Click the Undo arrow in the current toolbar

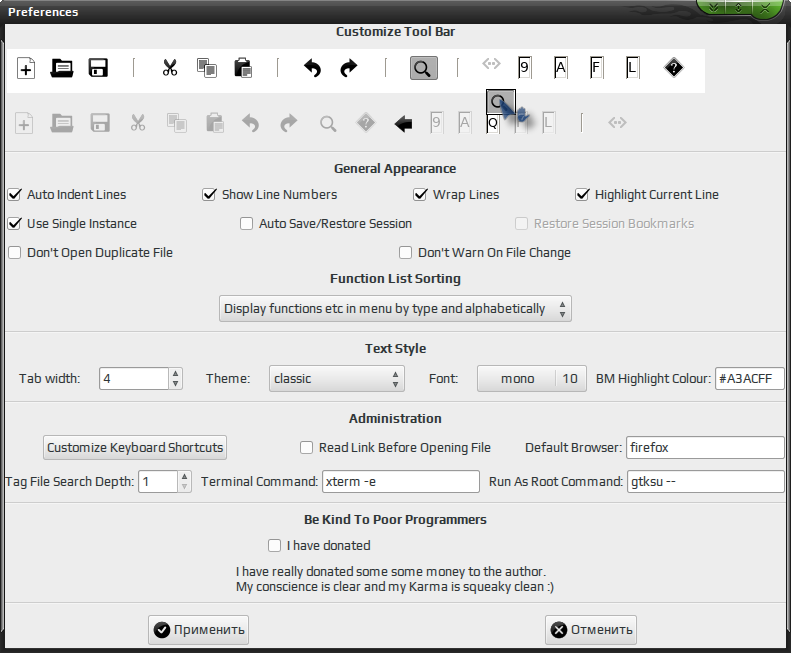coord(312,68)
